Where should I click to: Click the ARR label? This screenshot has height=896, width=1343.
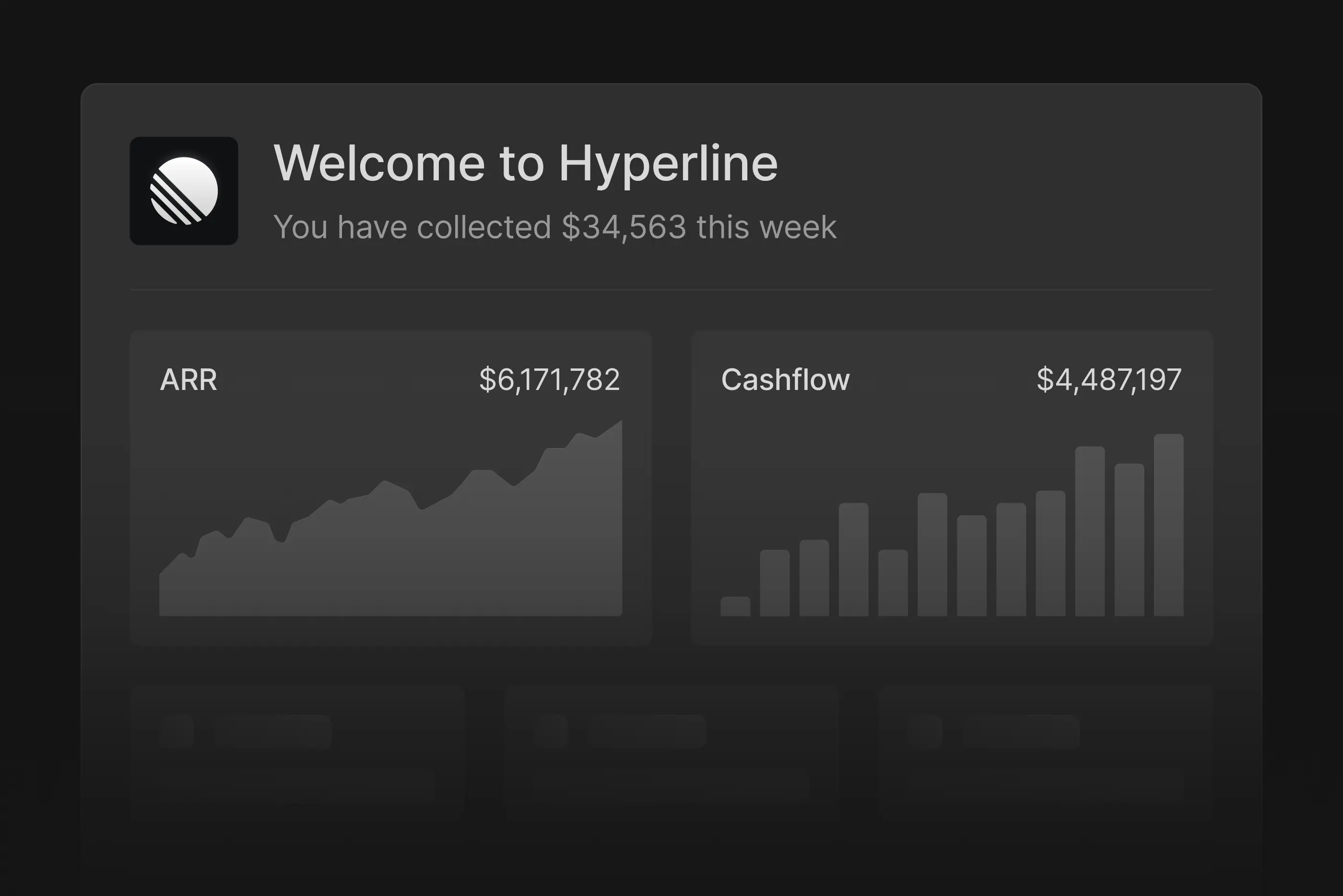coord(188,379)
